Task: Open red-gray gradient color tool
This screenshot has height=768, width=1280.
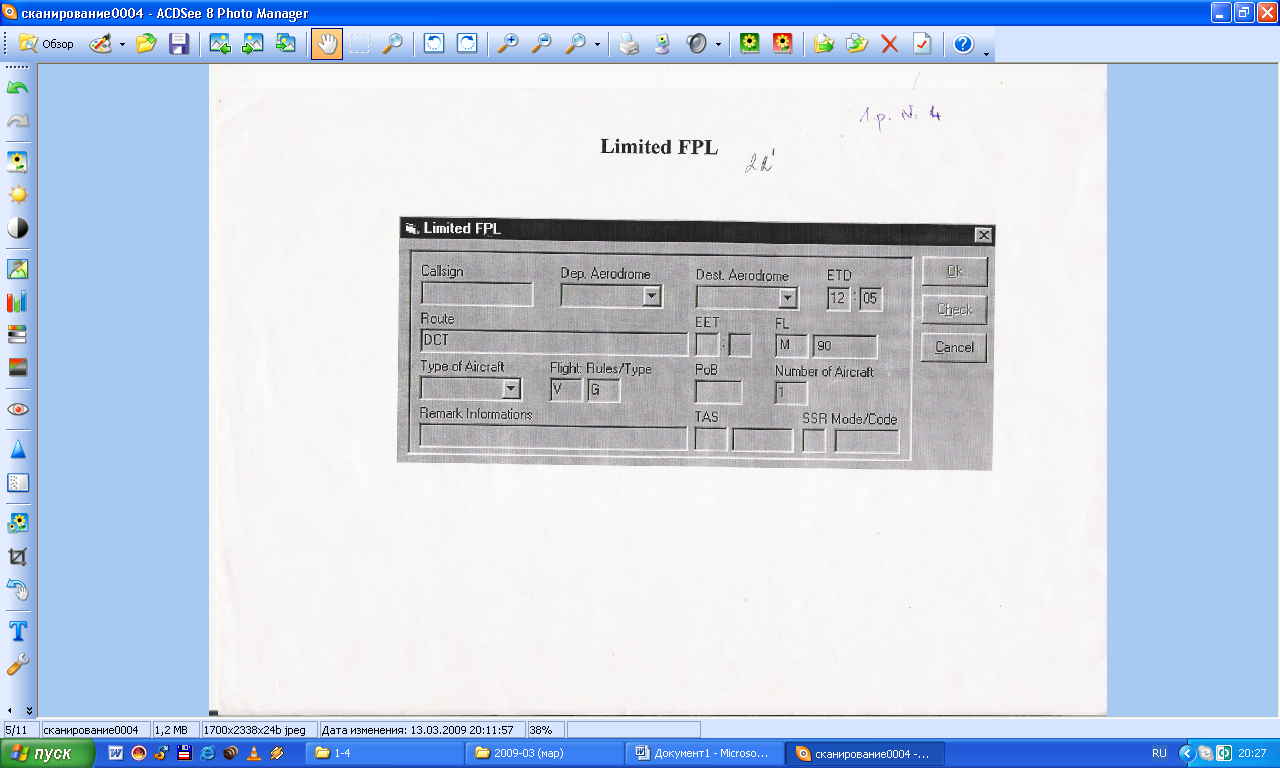Action: [x=18, y=367]
